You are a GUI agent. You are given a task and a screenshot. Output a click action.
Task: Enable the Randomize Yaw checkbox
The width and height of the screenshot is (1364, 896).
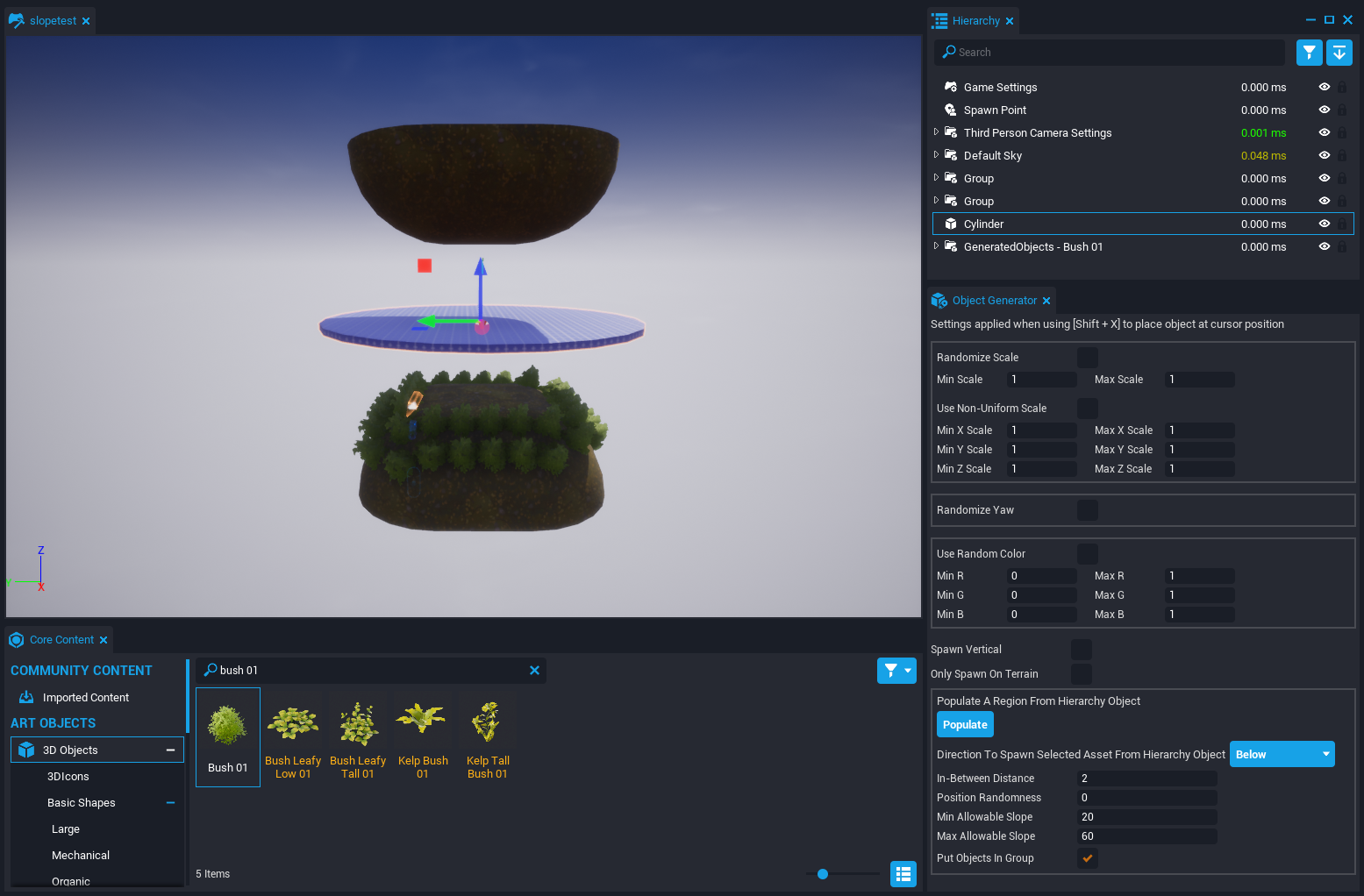point(1087,510)
